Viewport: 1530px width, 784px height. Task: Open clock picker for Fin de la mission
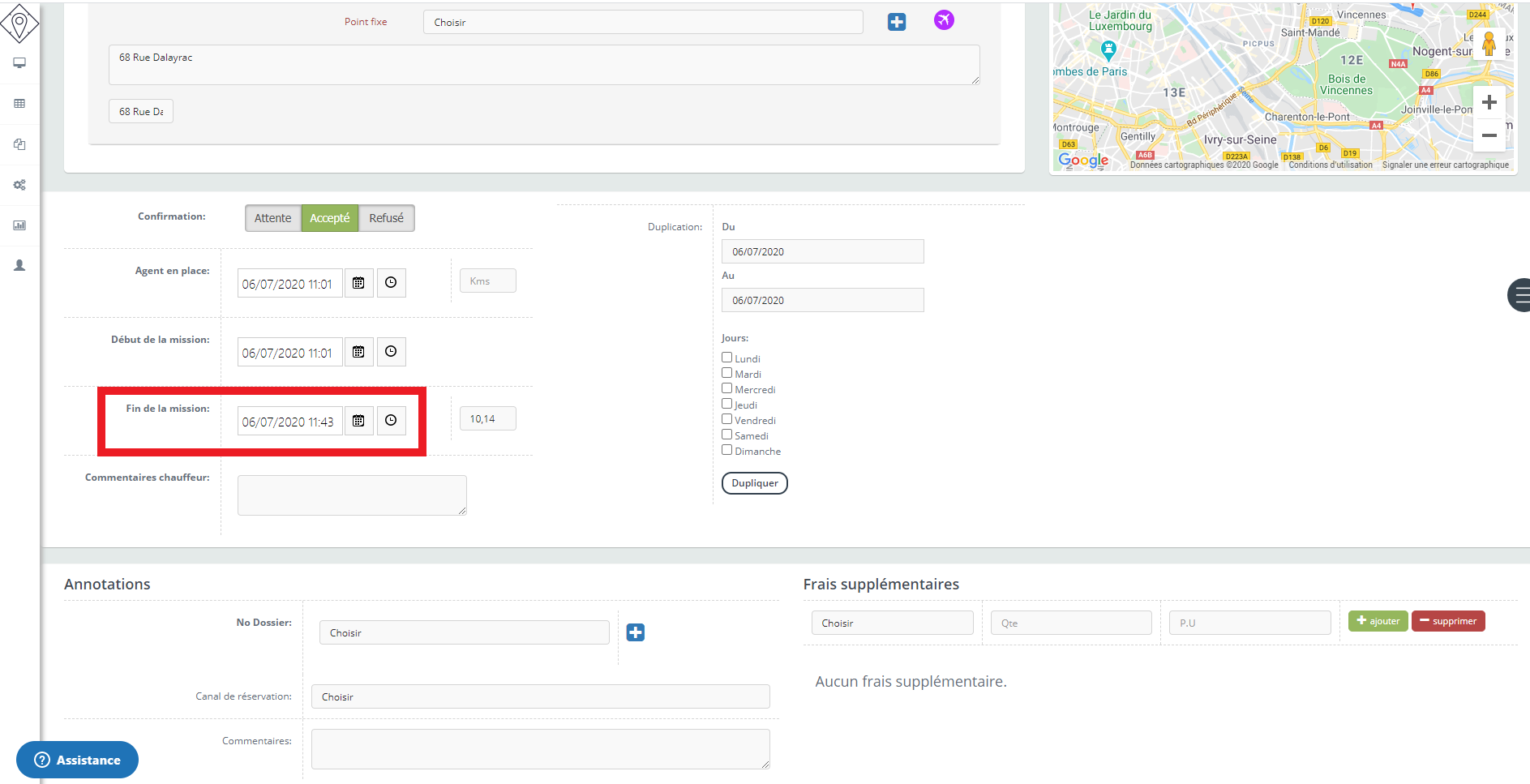click(x=391, y=421)
